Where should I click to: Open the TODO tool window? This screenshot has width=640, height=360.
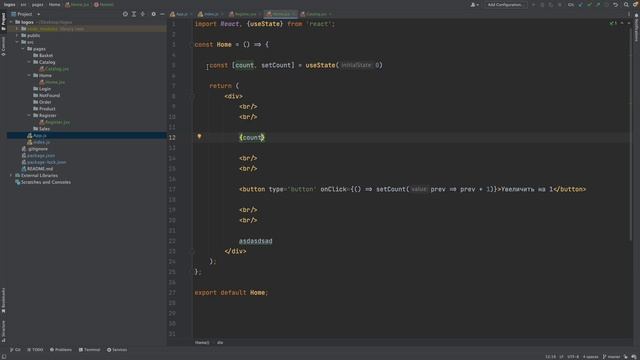(35, 350)
